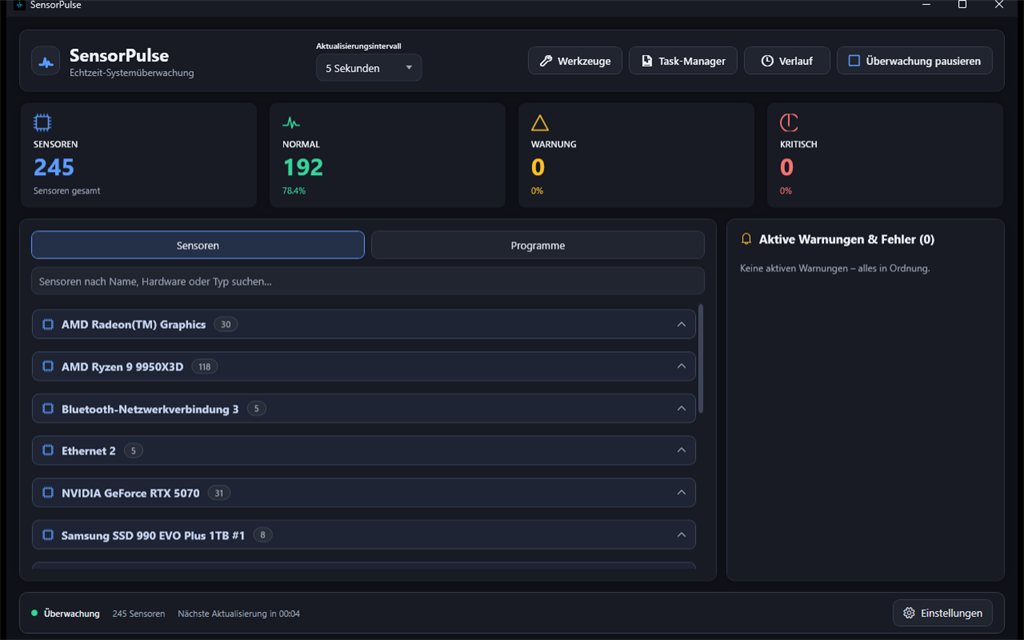Click the Task-Manager document icon
The image size is (1024, 640).
[647, 61]
